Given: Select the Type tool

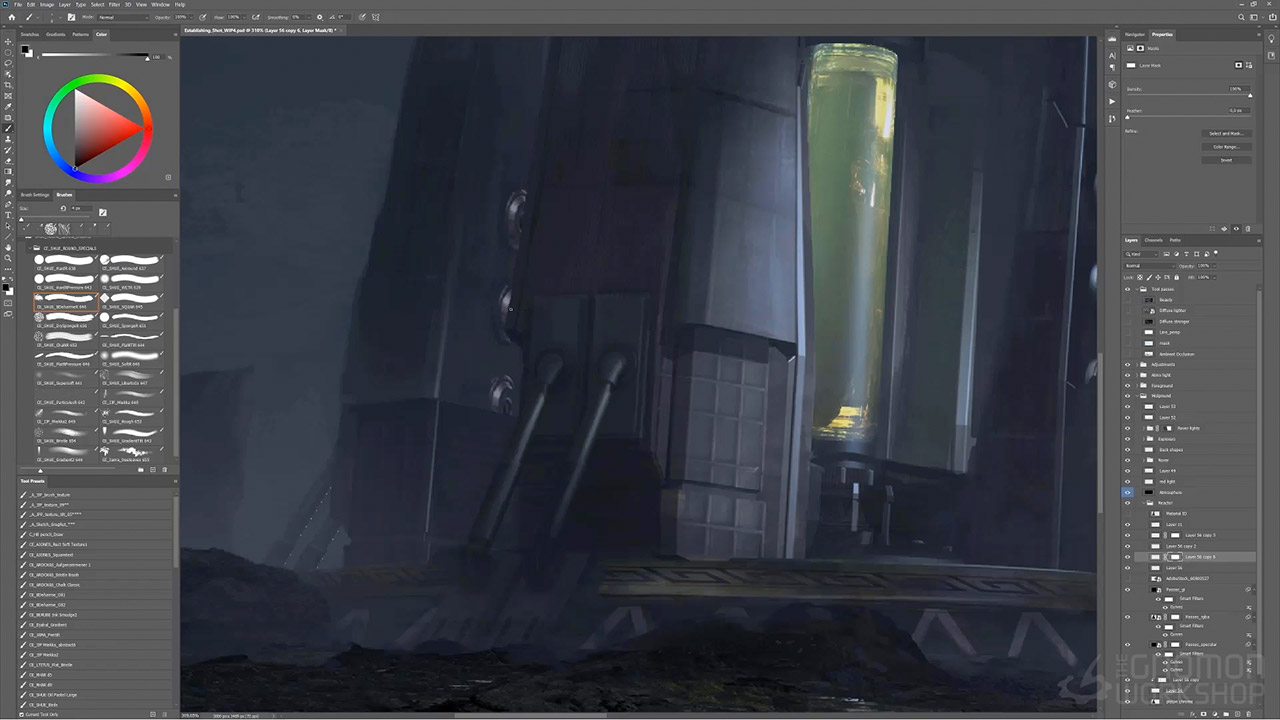Looking at the screenshot, I should 8,215.
